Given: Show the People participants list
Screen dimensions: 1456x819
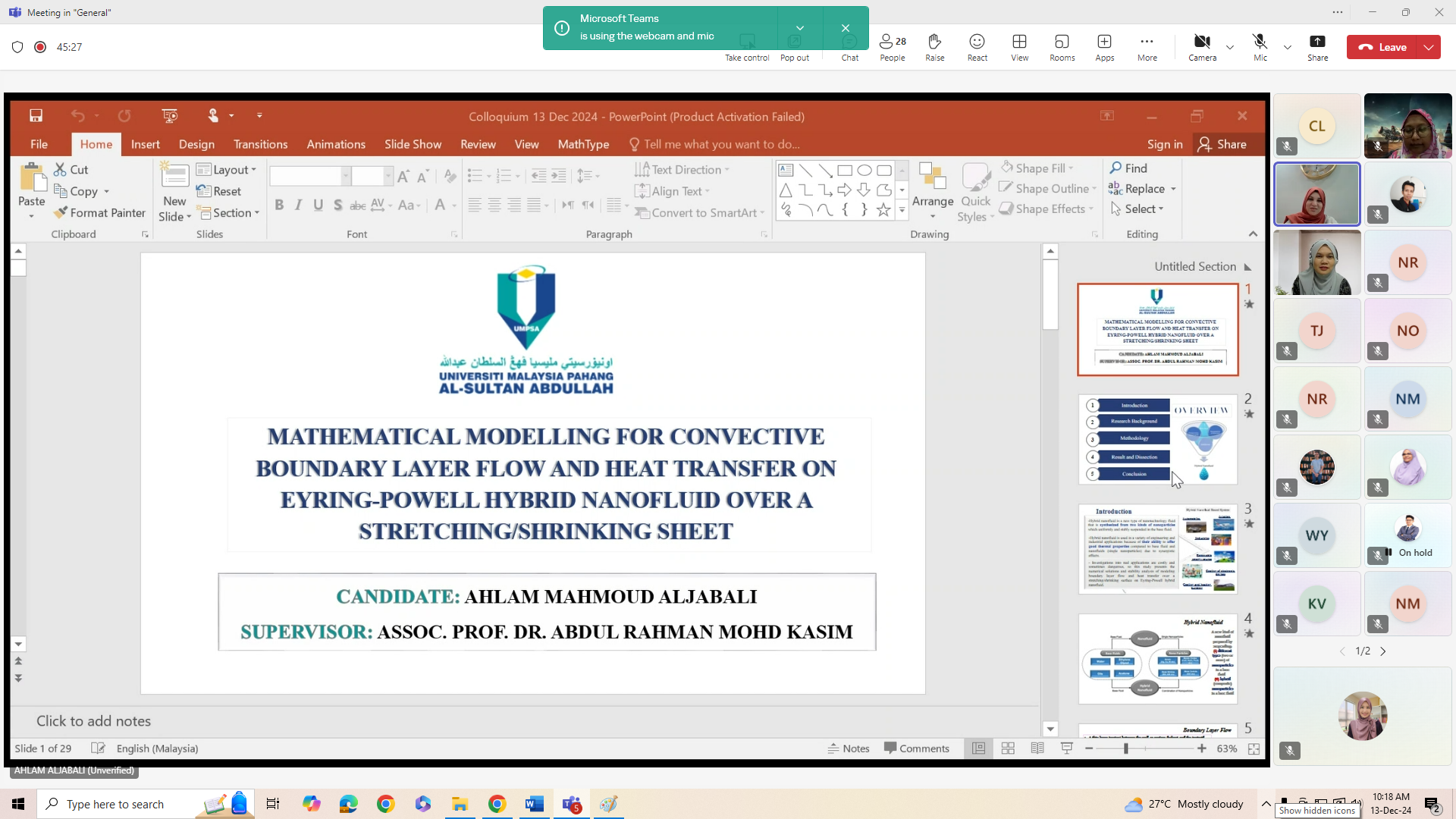Looking at the screenshot, I should 893,47.
